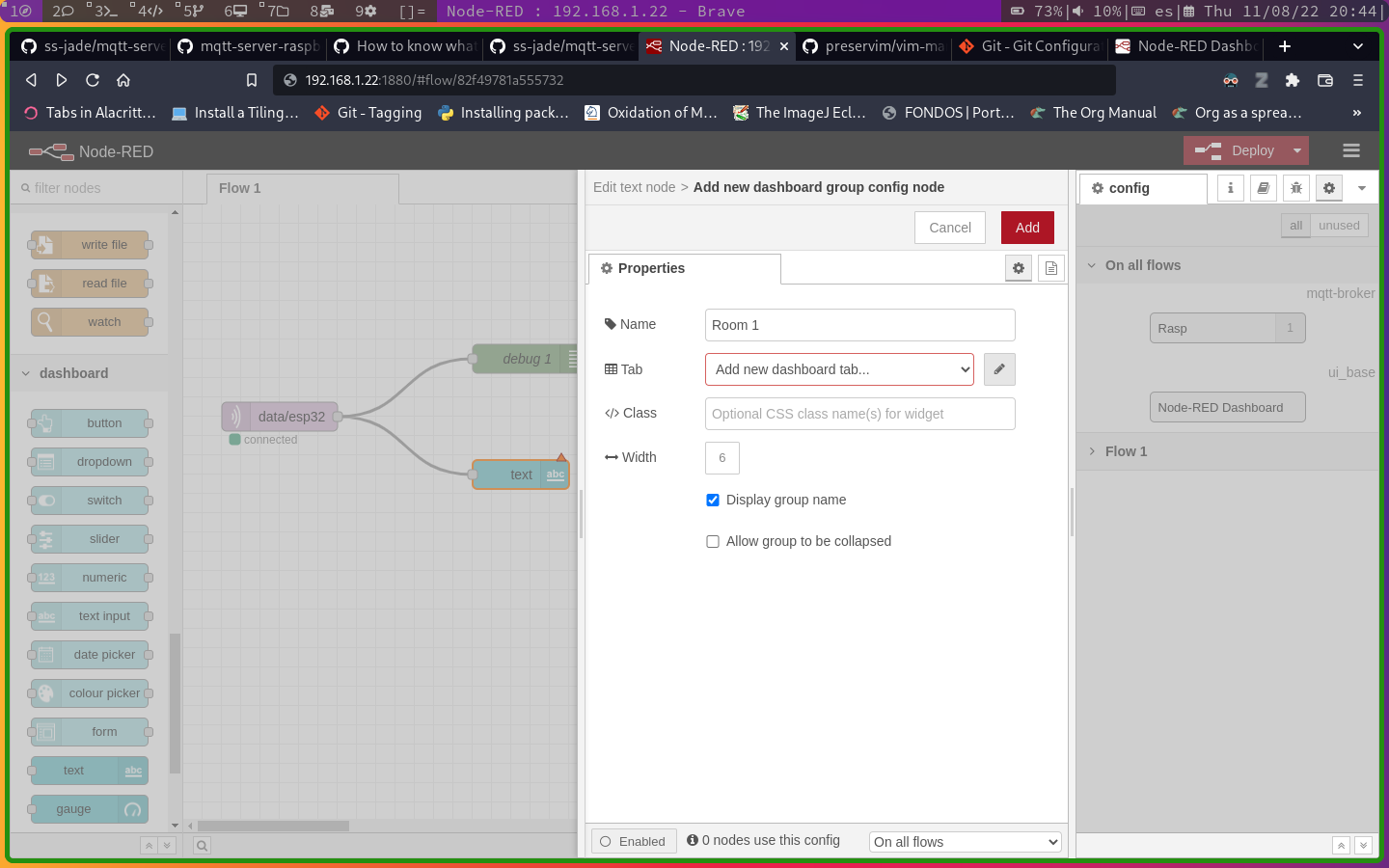The width and height of the screenshot is (1389, 868).
Task: Click Edit text node breadcrumb
Action: click(634, 187)
